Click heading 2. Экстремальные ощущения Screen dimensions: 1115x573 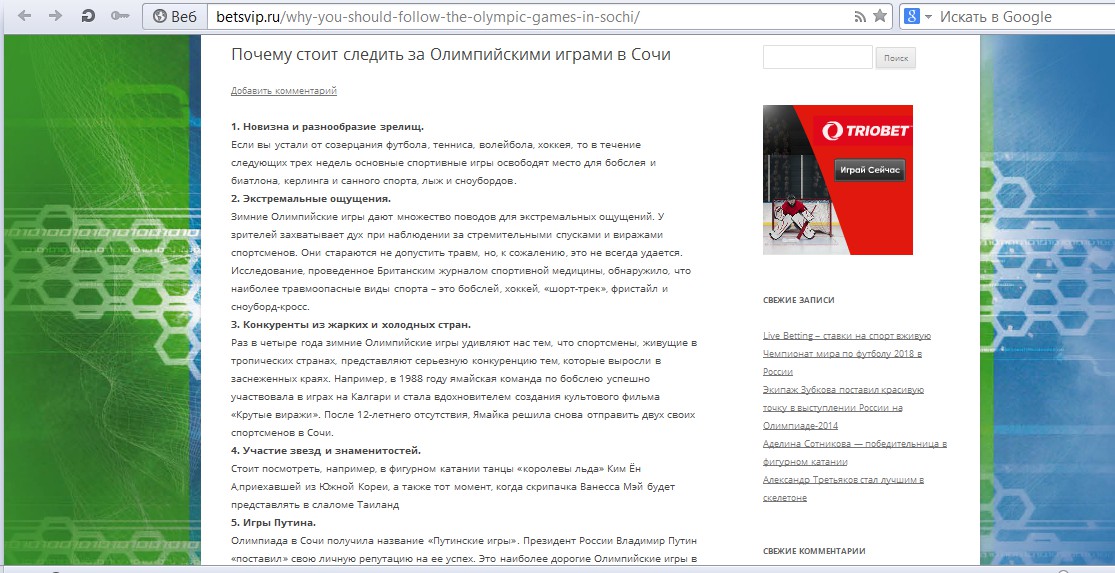(x=311, y=198)
